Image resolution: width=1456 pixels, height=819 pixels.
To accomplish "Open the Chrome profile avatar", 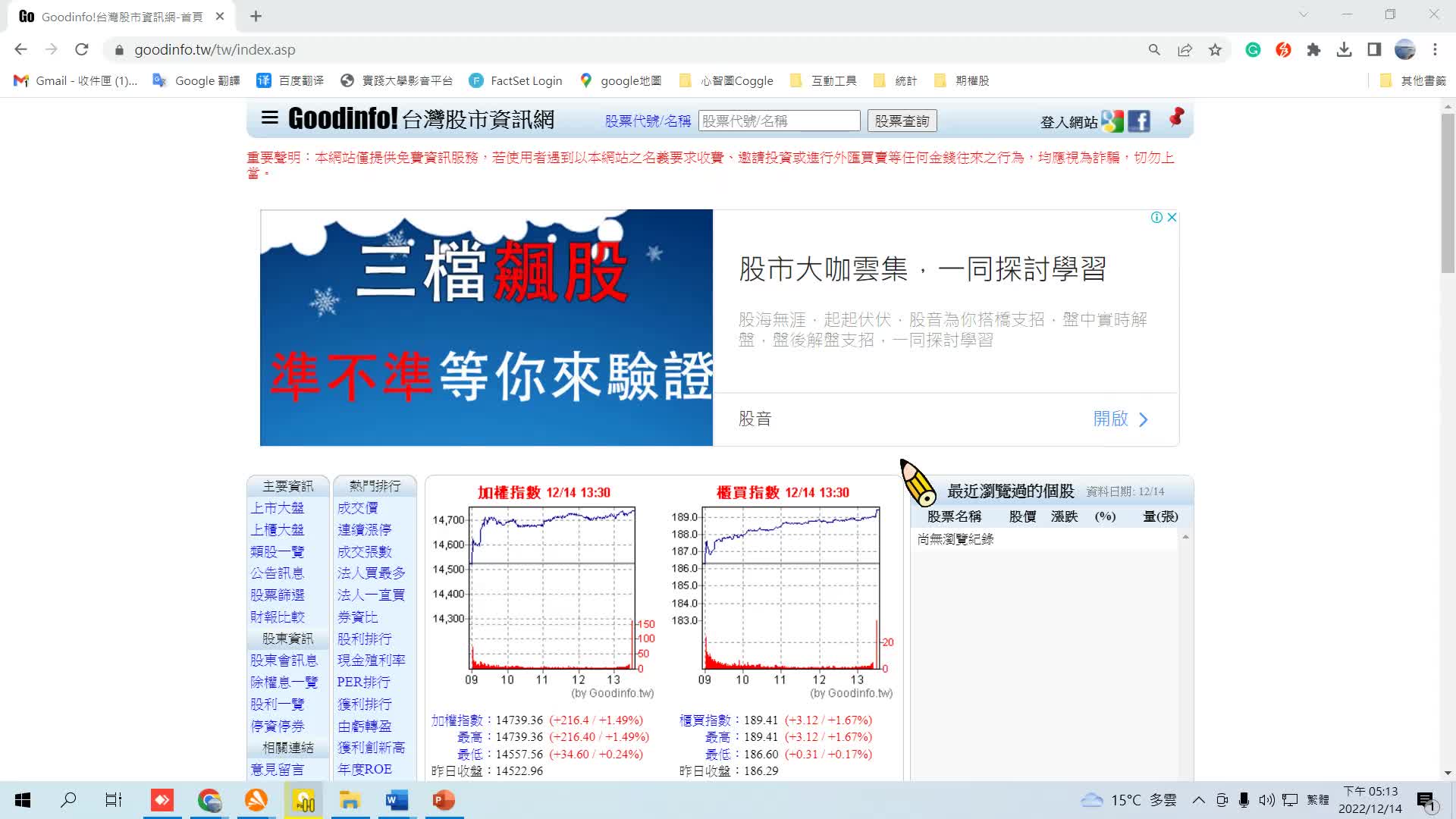I will tap(1404, 49).
